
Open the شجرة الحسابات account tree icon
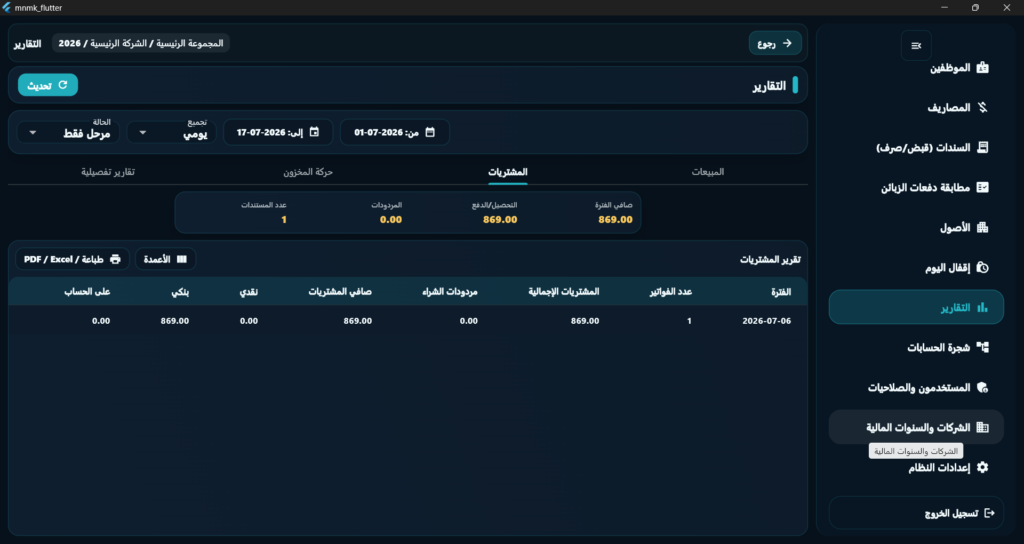982,347
